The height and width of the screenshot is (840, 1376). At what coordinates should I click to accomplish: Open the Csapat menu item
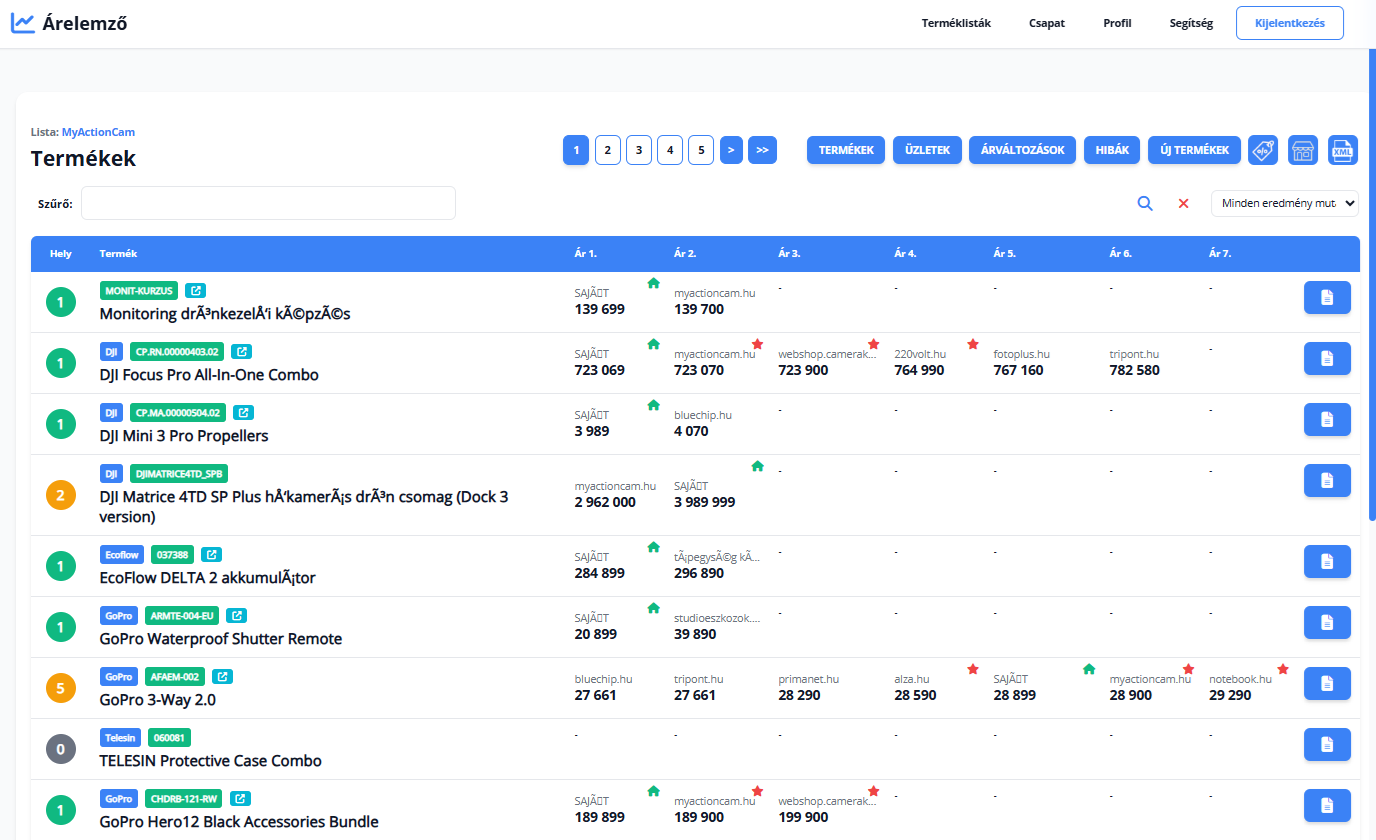point(1046,23)
